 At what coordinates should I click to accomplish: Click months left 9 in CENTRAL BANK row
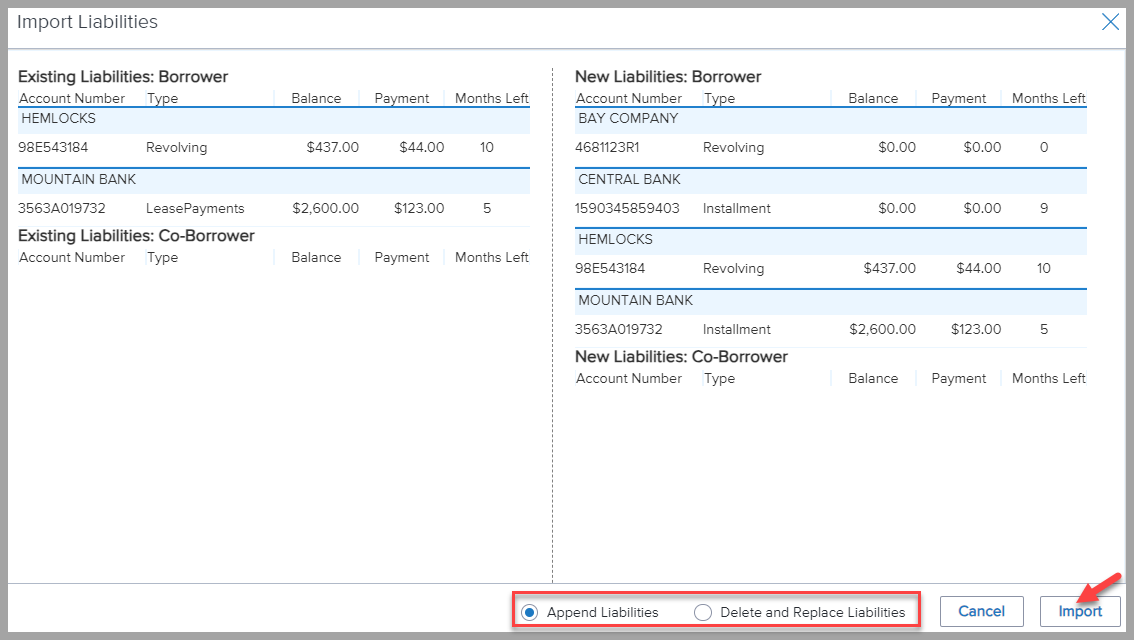[1044, 208]
